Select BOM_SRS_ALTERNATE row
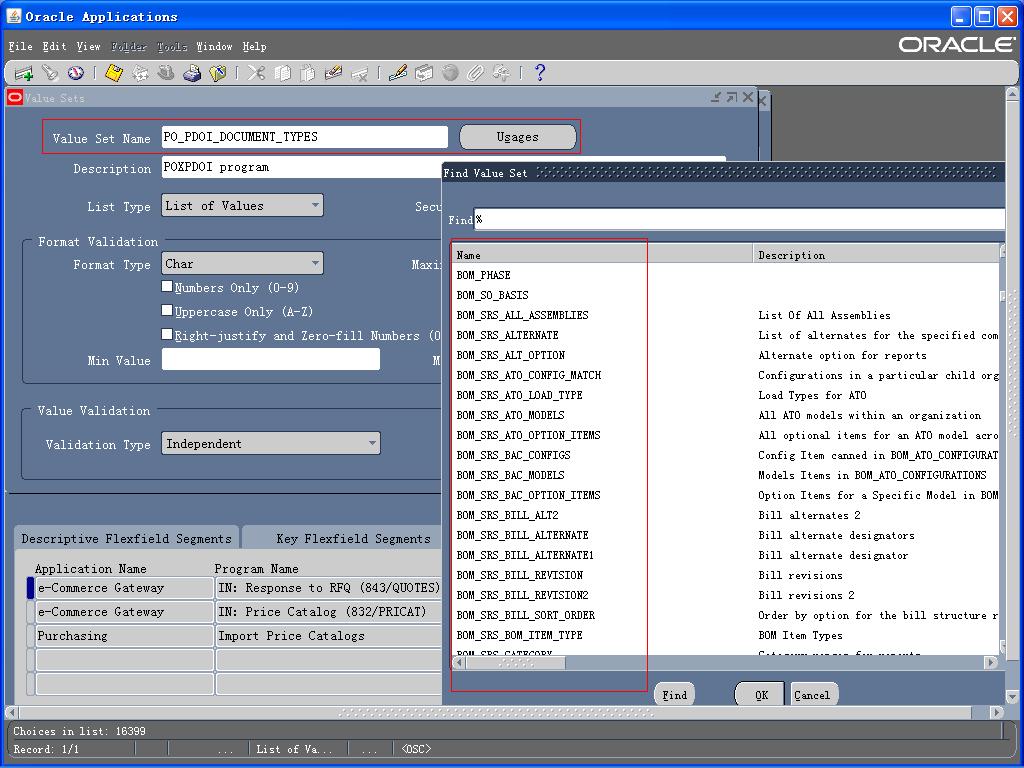 point(507,335)
